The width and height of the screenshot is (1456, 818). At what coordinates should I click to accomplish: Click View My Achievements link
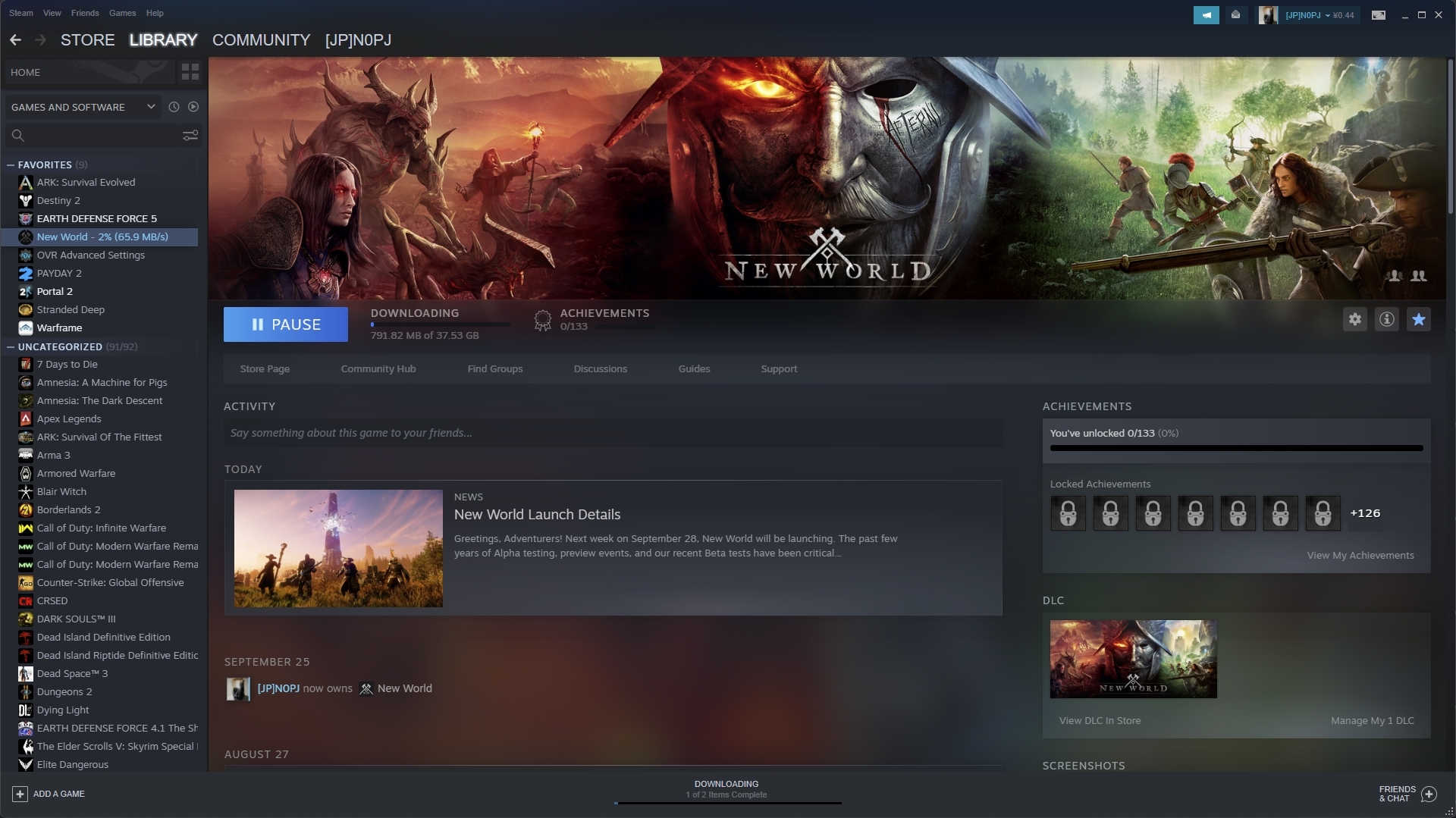(x=1360, y=556)
